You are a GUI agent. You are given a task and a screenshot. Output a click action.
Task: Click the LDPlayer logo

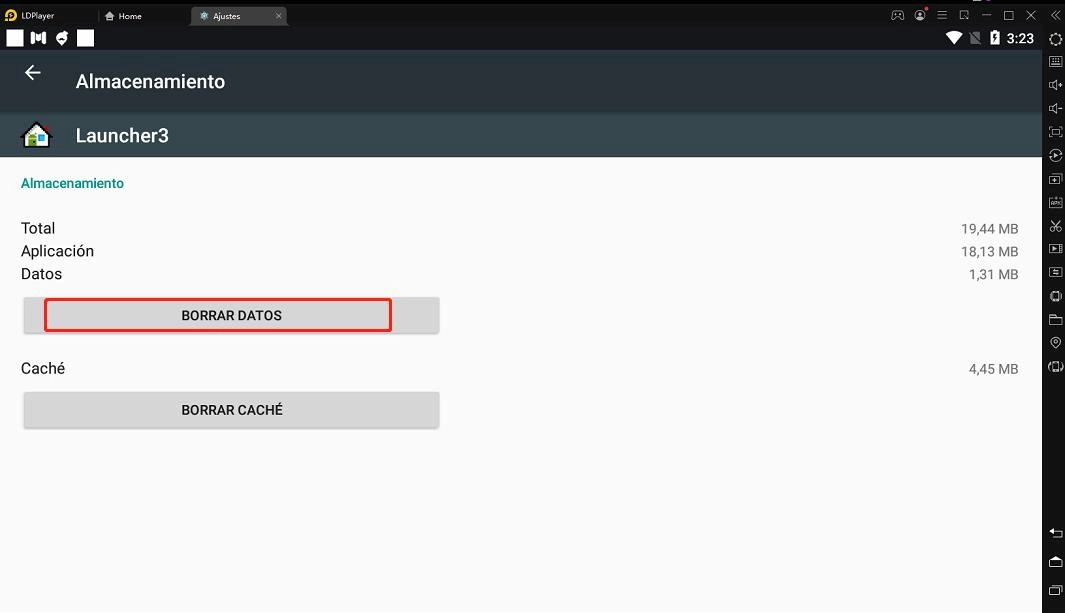pos(11,15)
